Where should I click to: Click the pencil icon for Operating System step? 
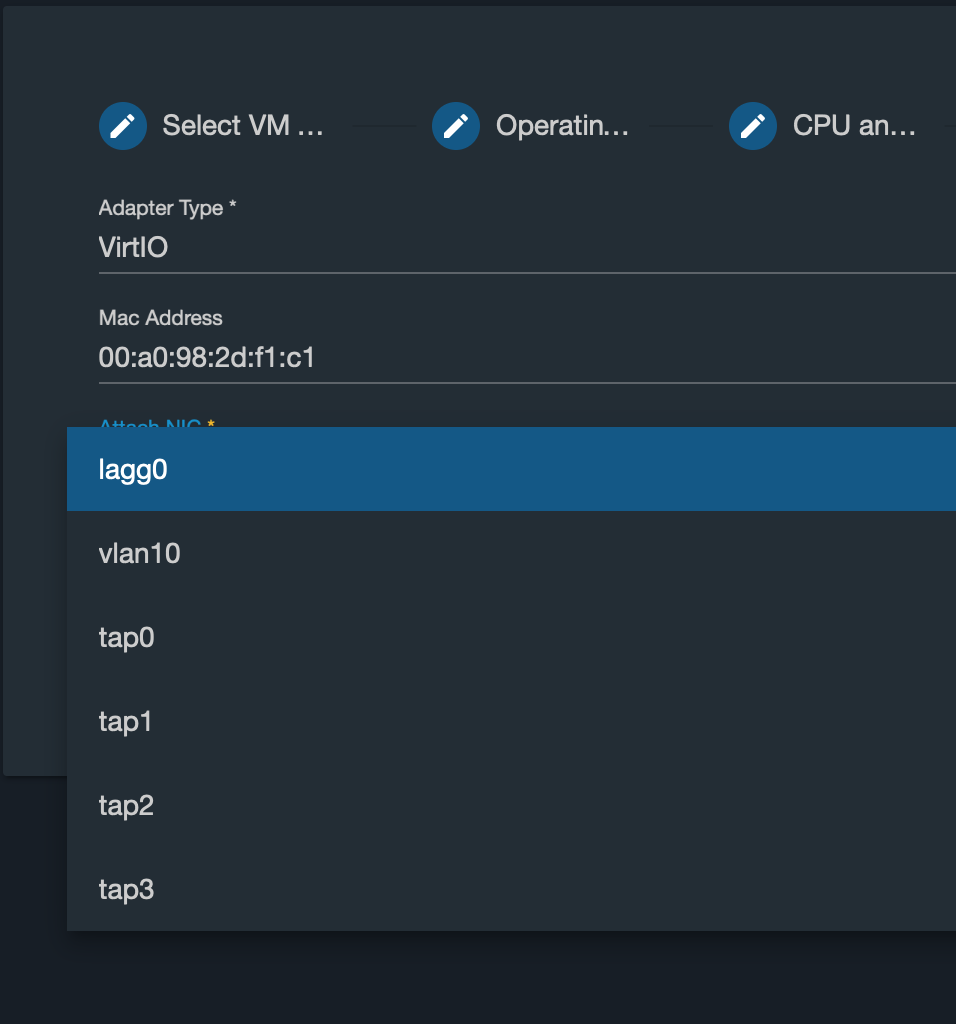[x=456, y=126]
